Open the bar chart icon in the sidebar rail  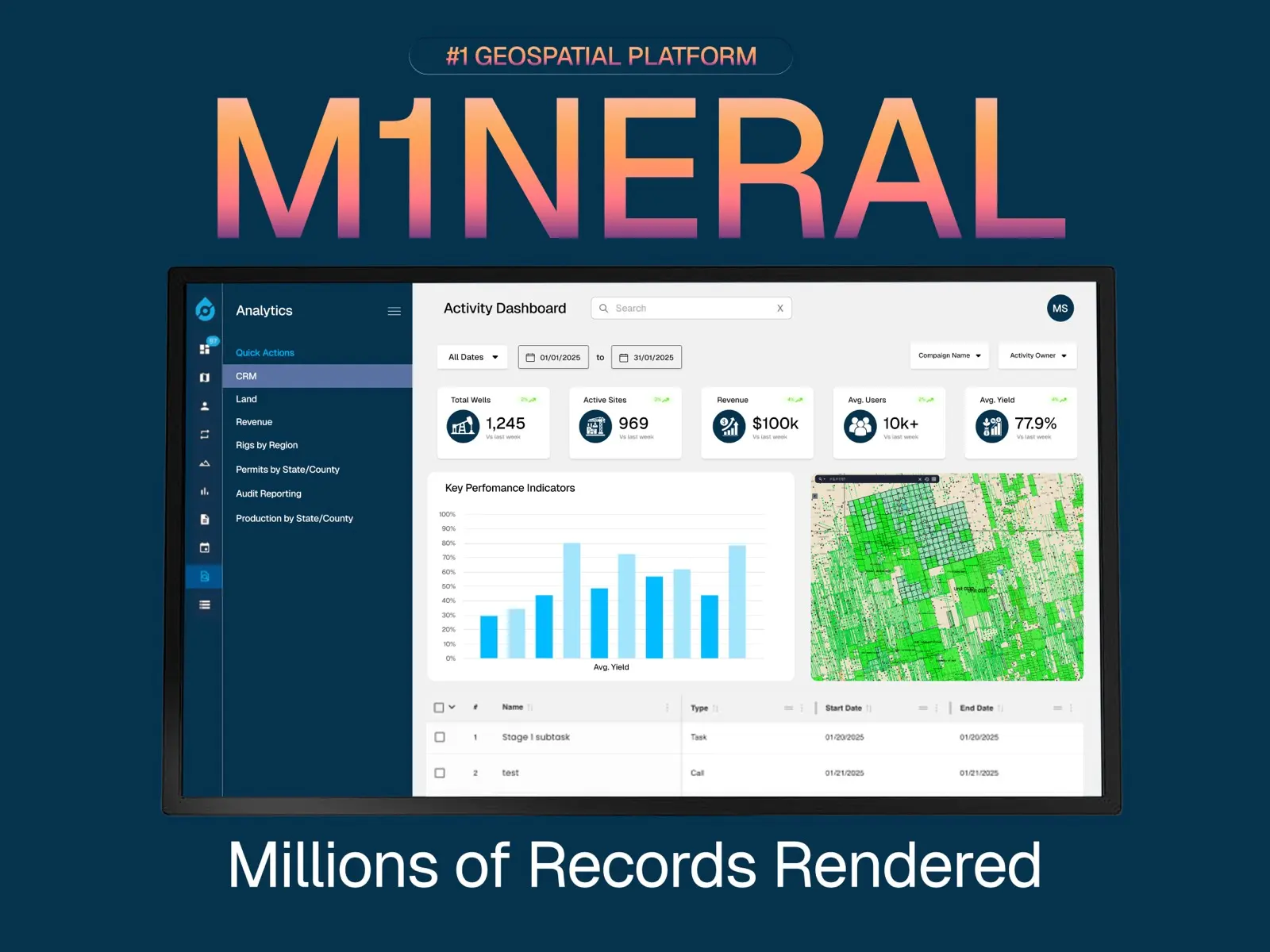pyautogui.click(x=205, y=492)
